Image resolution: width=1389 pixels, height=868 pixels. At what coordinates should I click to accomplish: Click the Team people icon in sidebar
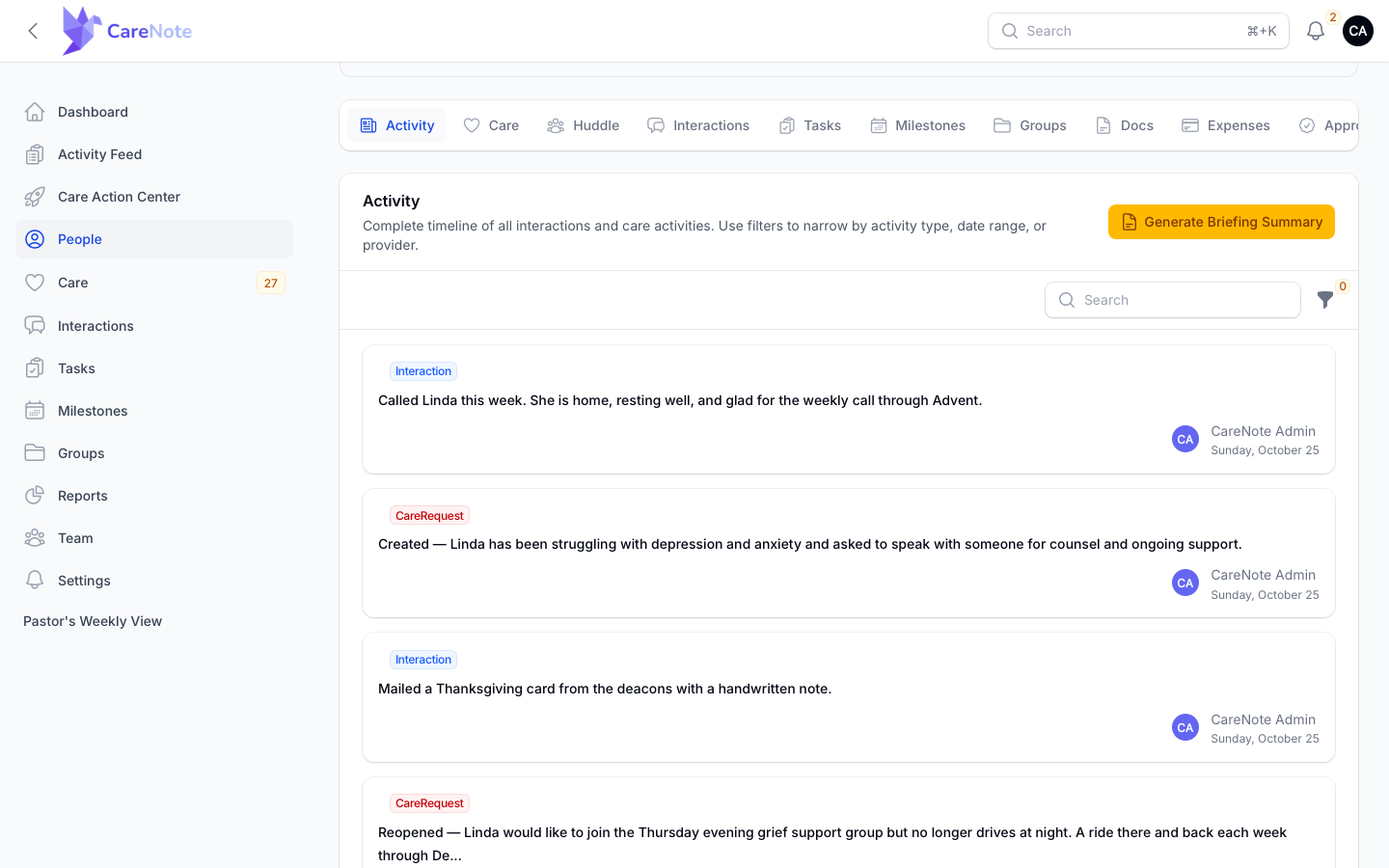point(35,538)
